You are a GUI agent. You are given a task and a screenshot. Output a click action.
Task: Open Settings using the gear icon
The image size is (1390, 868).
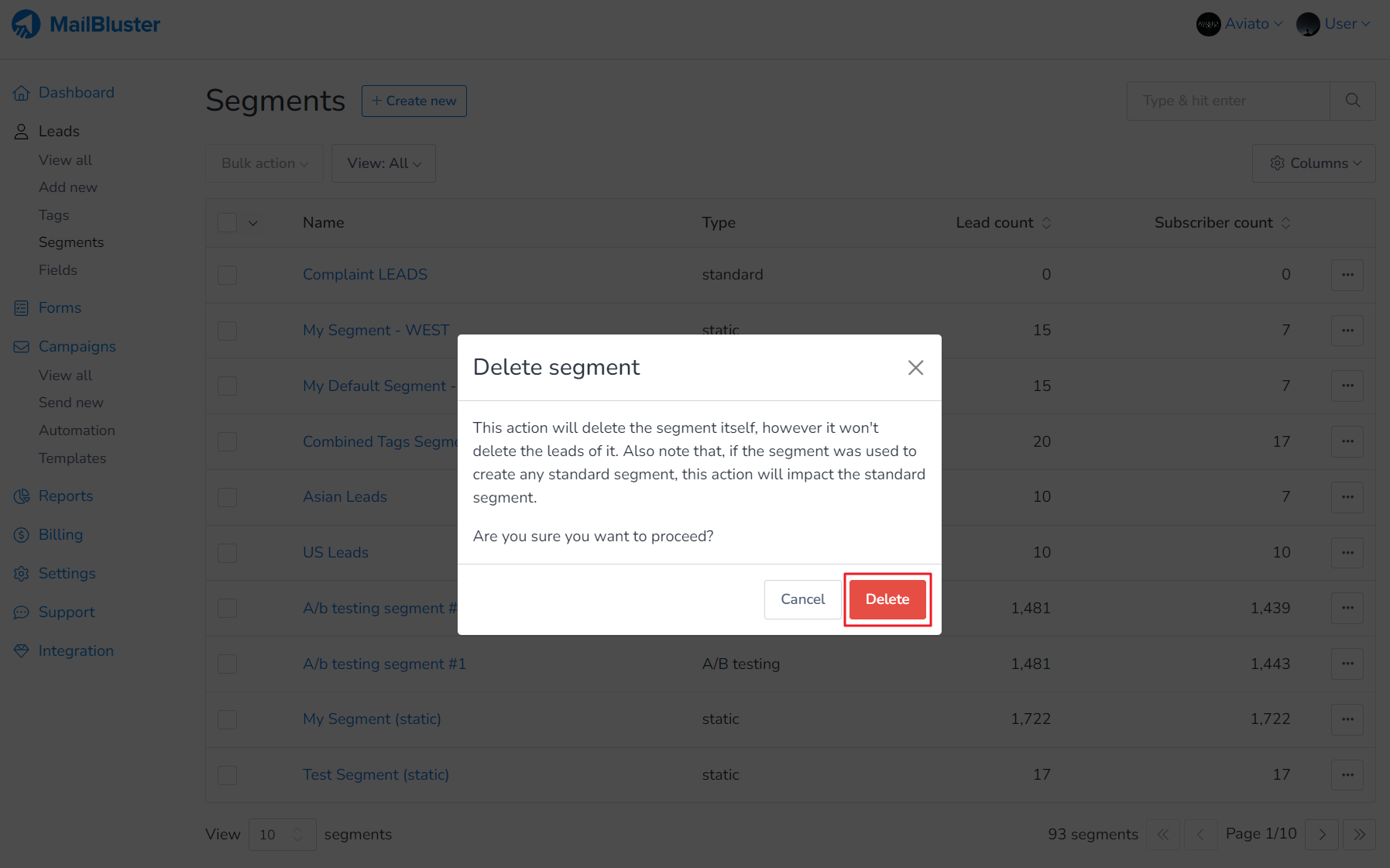[x=21, y=573]
